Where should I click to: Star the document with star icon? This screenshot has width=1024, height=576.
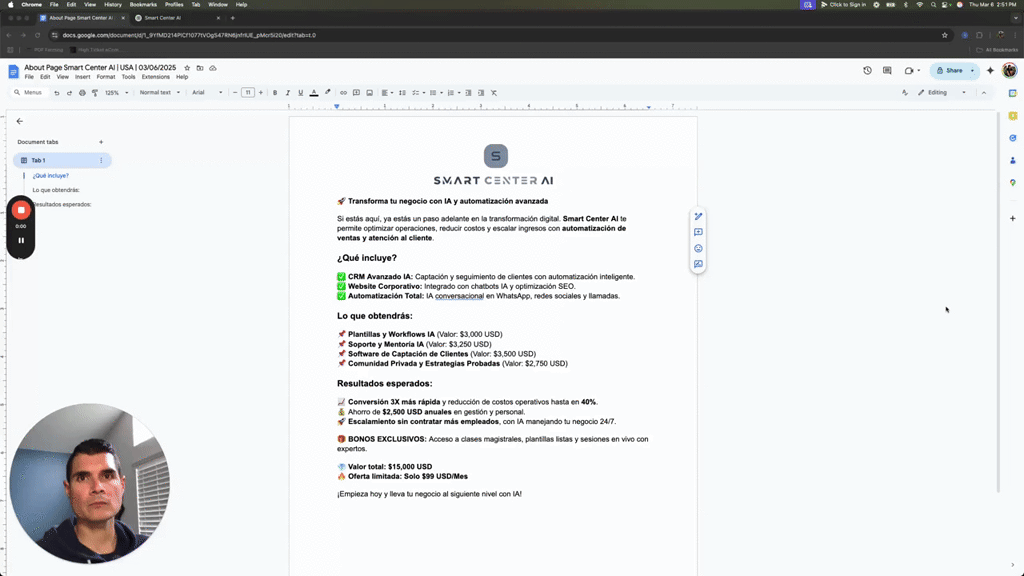pos(187,68)
